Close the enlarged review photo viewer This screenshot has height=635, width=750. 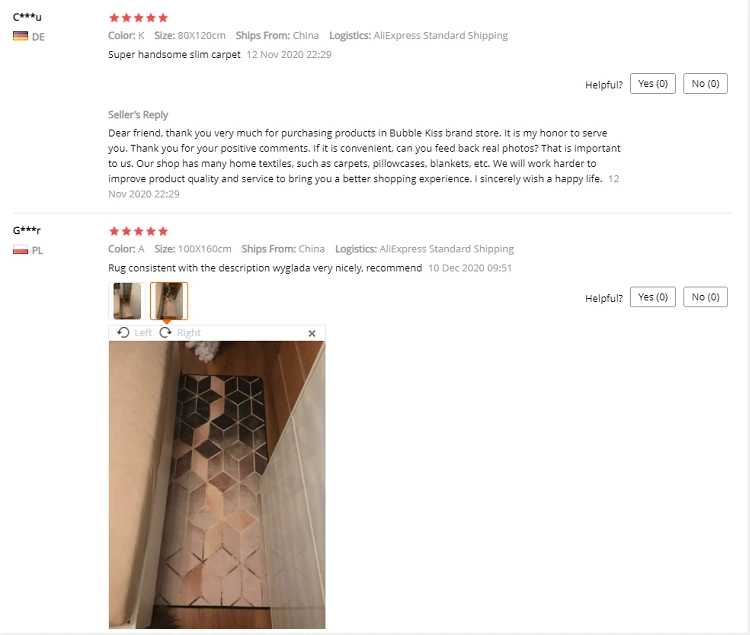pos(312,333)
